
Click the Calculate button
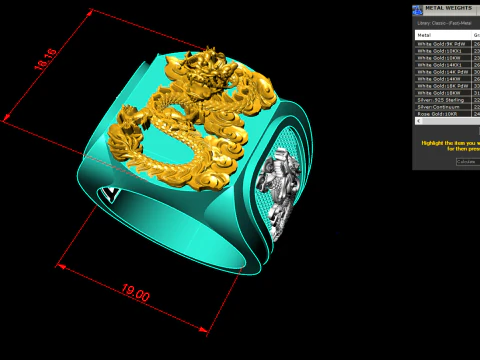pyautogui.click(x=468, y=162)
